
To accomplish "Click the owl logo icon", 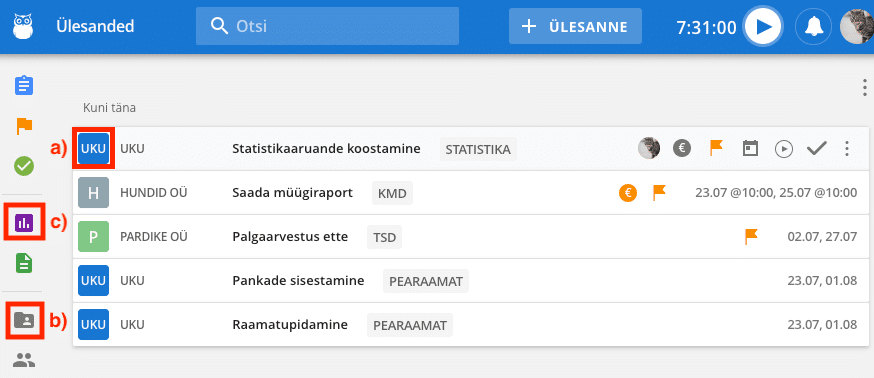I will tap(23, 26).
